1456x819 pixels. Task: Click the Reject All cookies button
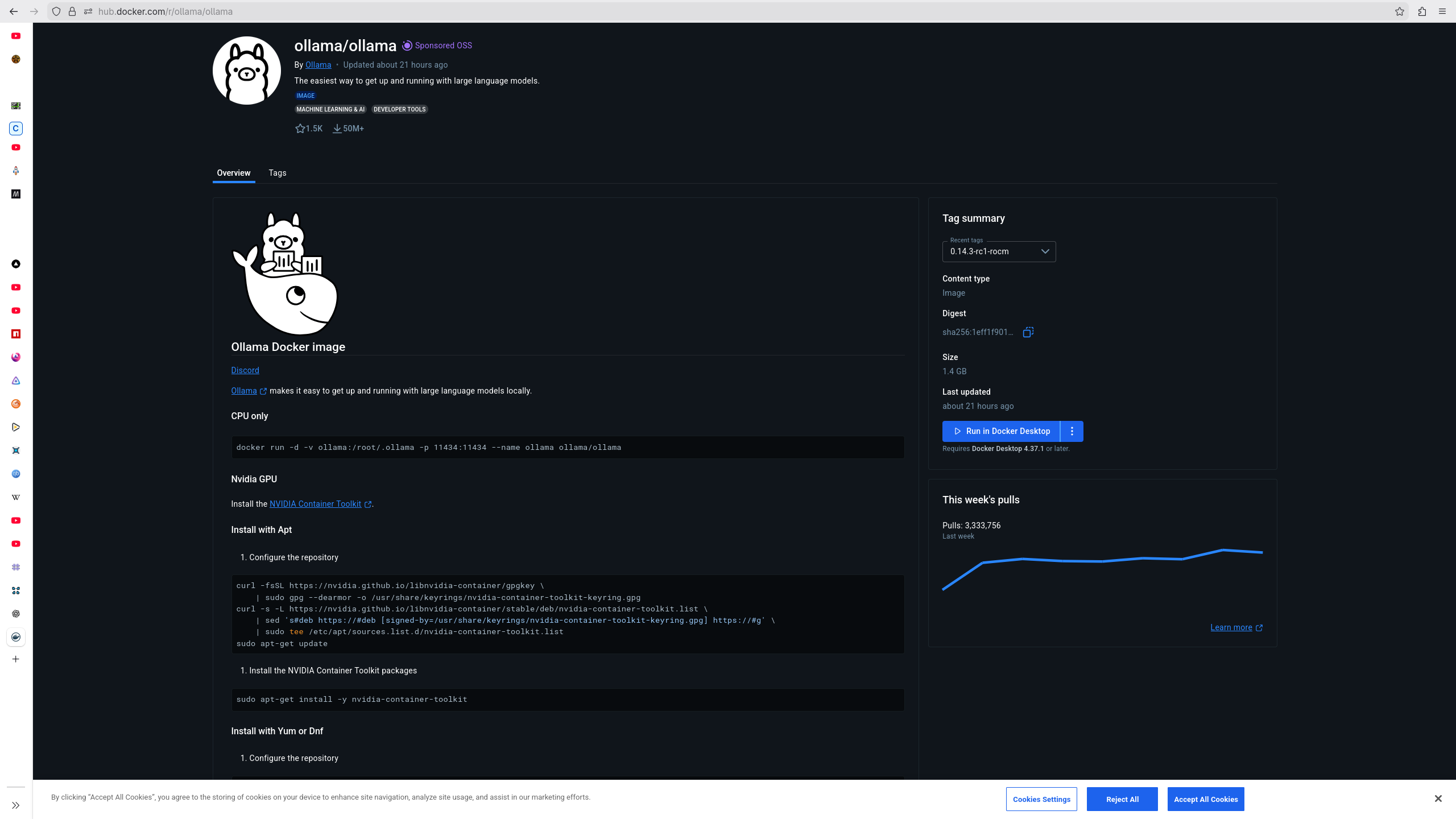click(1122, 799)
